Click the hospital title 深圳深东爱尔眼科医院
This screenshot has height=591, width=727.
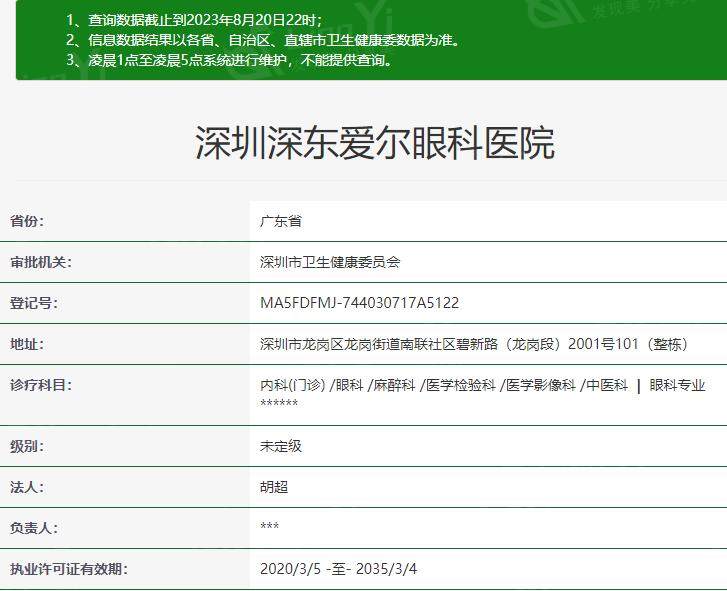tap(375, 143)
